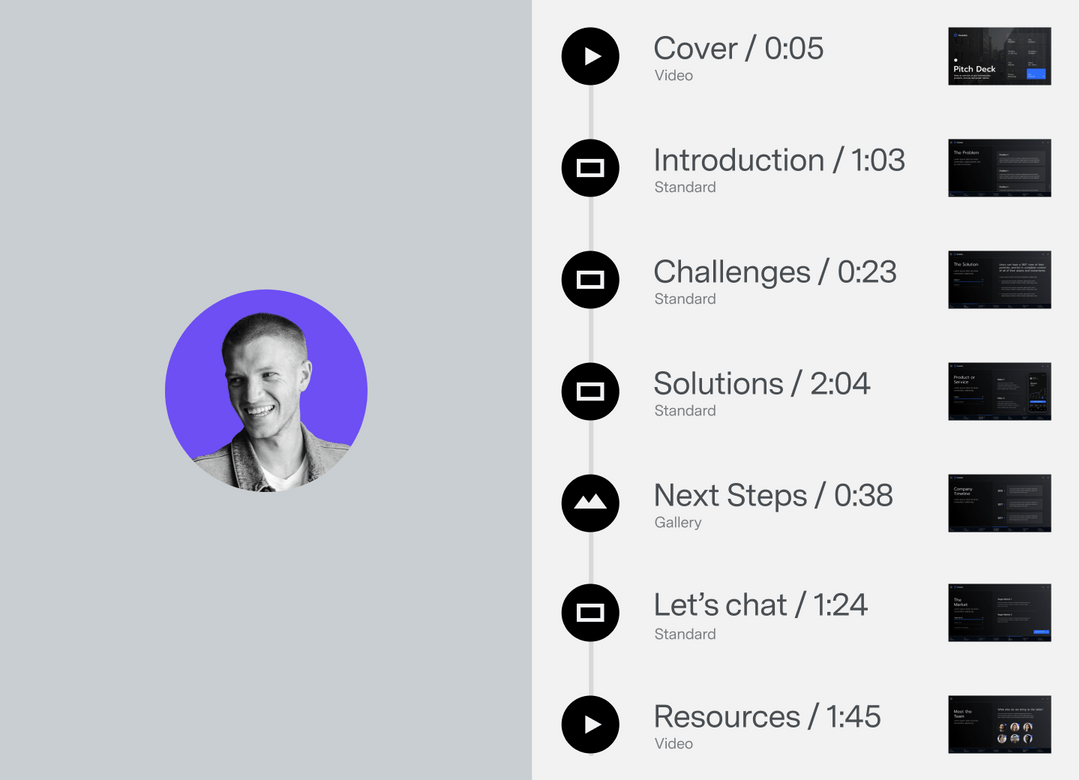Open the Let's chat / 1:24 section
Screen dimensions: 1080x780
[x=760, y=605]
